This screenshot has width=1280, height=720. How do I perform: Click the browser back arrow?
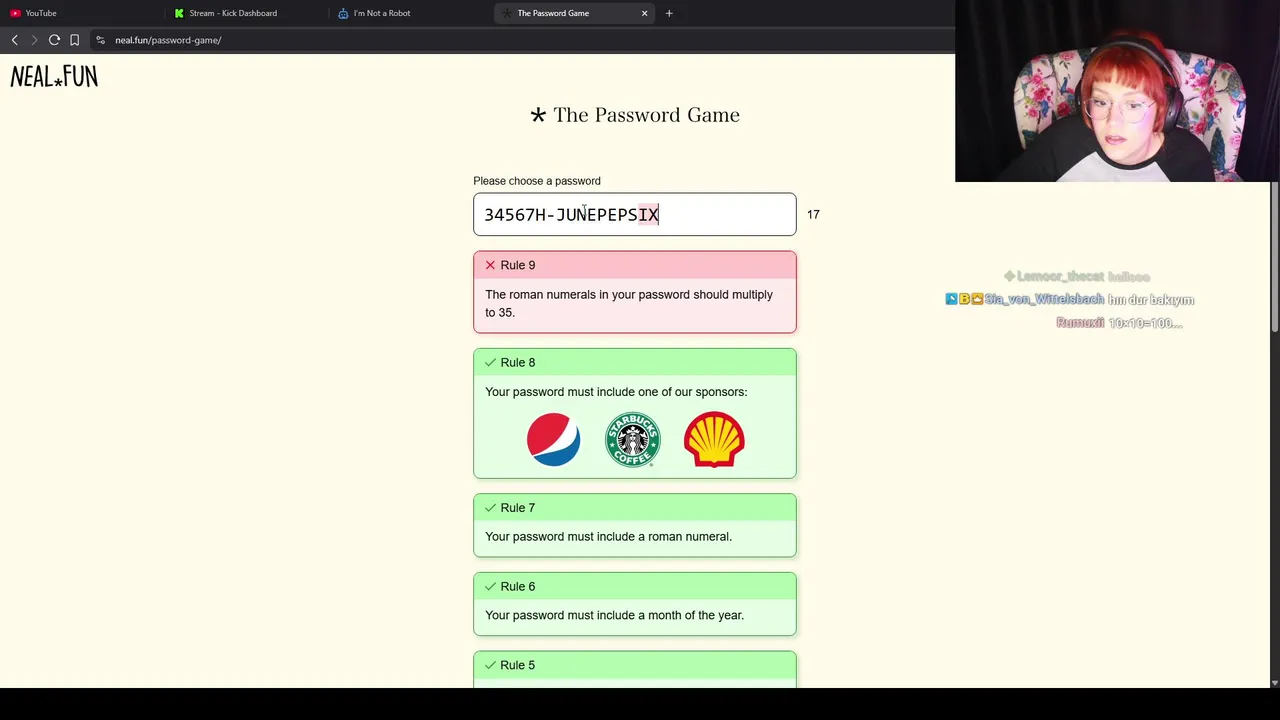tap(14, 40)
